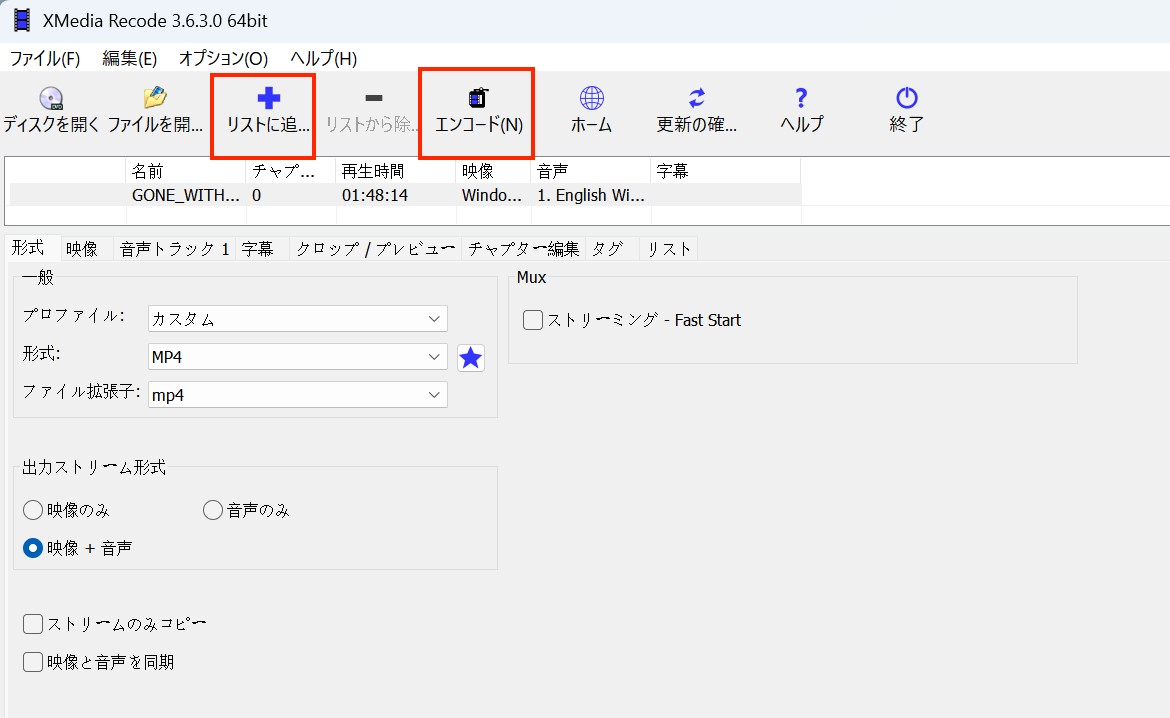Click the blue star favorite button
The width and height of the screenshot is (1170, 718).
471,358
